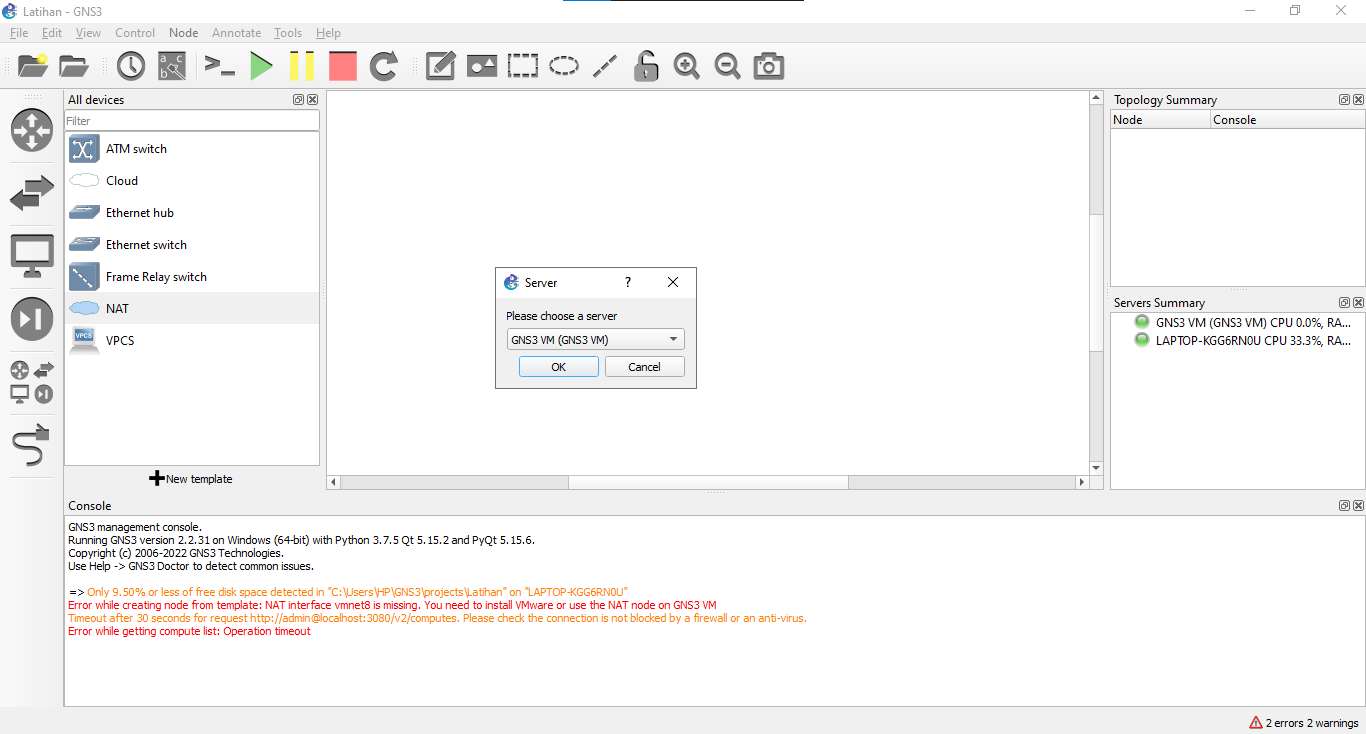Click the errors and warnings status indicator
The width and height of the screenshot is (1366, 734).
coord(1304,723)
